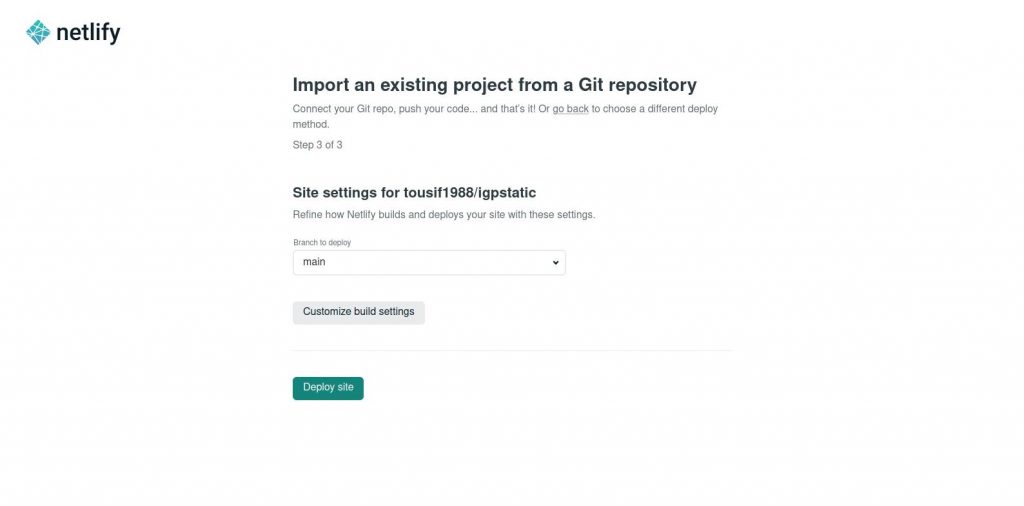Click 'and that's it!' phrase in intro

point(508,109)
